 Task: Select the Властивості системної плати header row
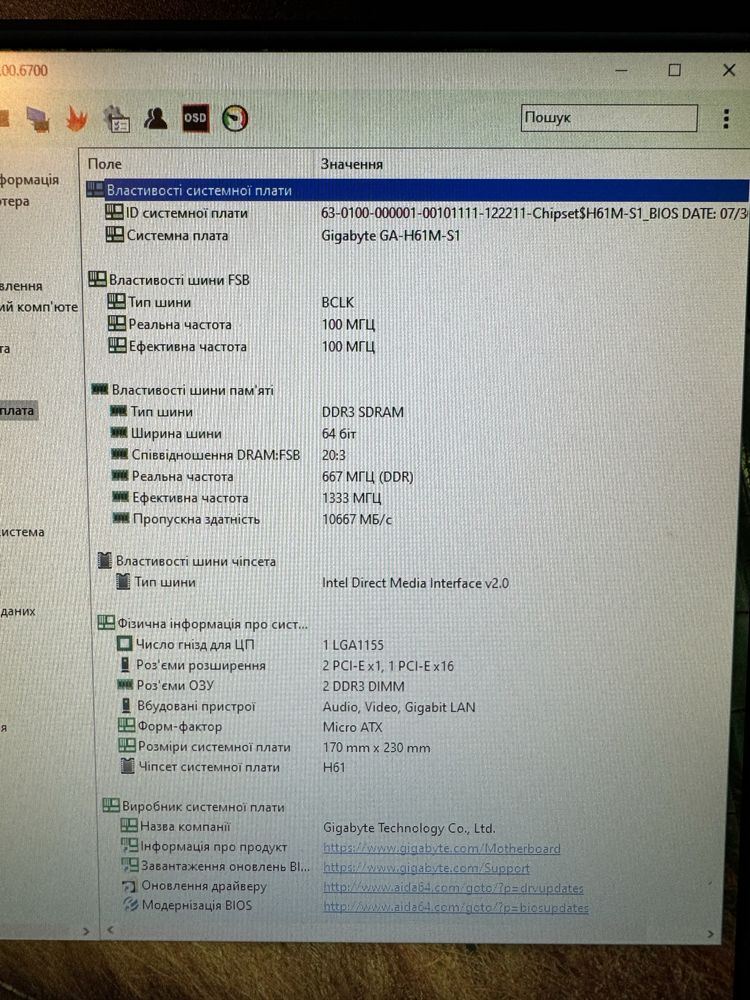pyautogui.click(x=417, y=190)
